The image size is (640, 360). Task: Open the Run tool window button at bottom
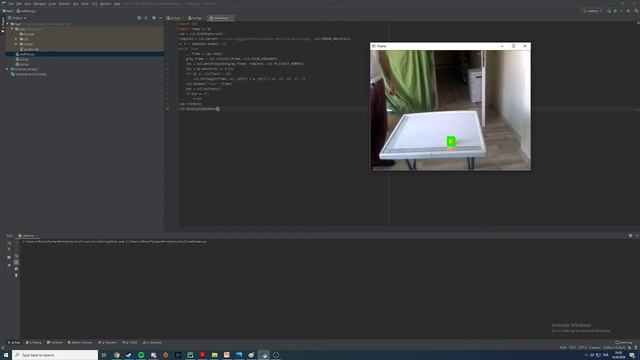(15, 342)
